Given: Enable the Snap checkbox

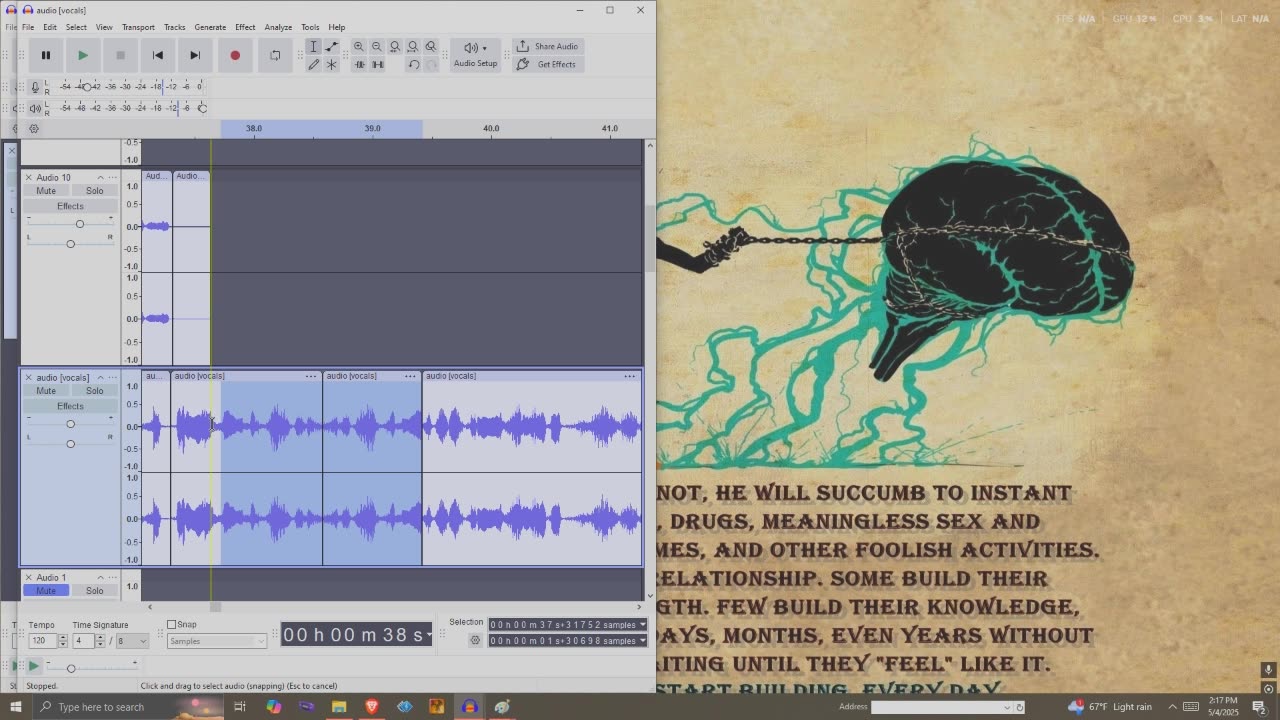Looking at the screenshot, I should click(172, 625).
